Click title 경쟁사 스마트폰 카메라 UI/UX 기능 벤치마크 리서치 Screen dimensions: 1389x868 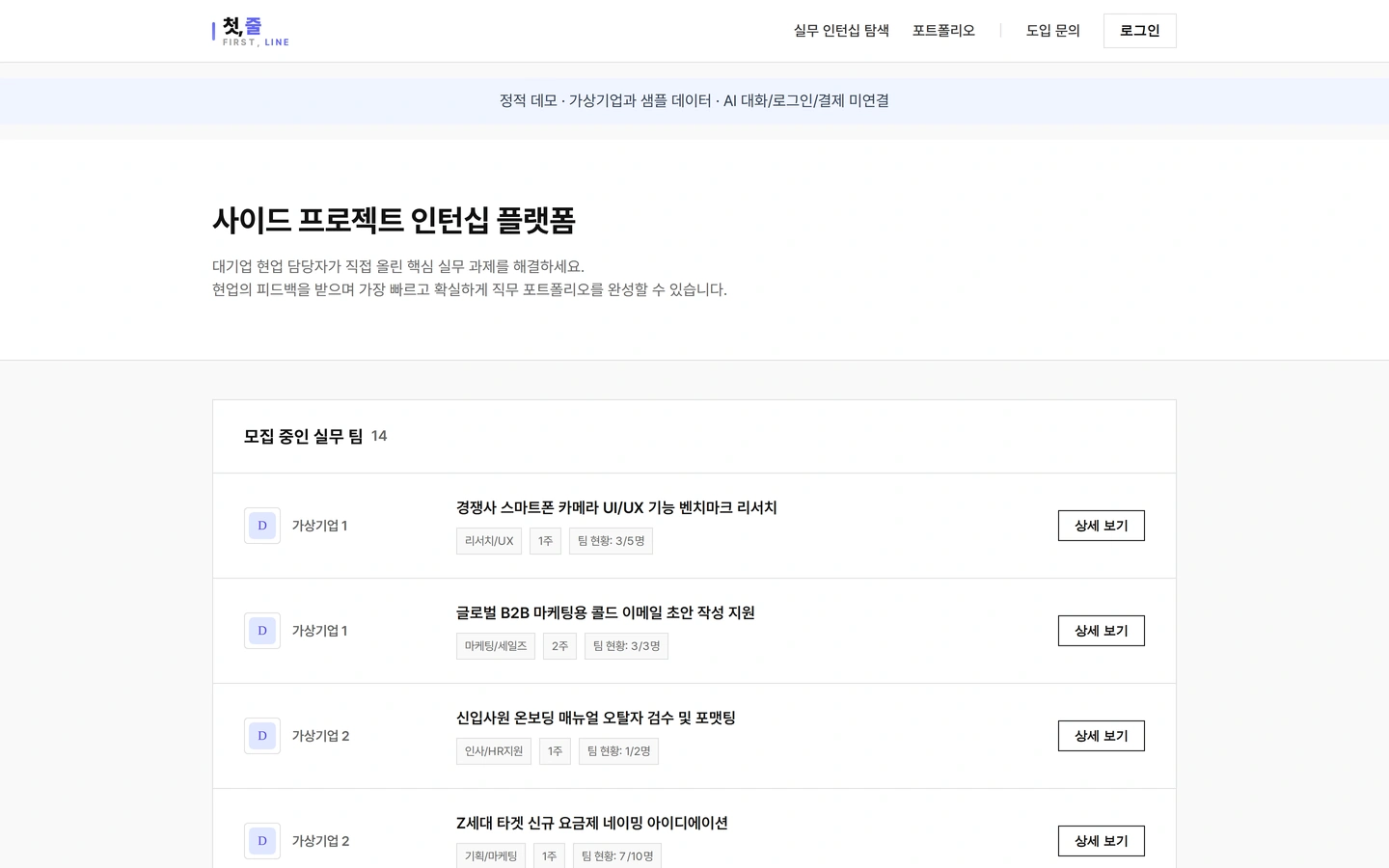click(616, 507)
